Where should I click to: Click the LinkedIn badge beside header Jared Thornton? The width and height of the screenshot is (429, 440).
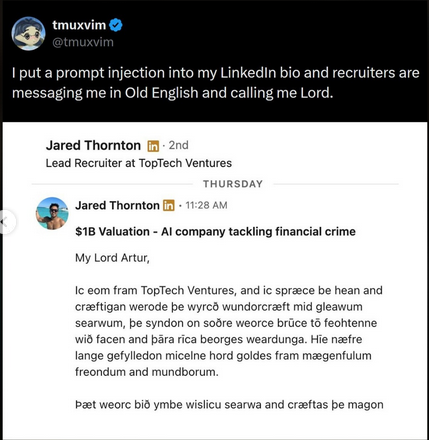153,146
